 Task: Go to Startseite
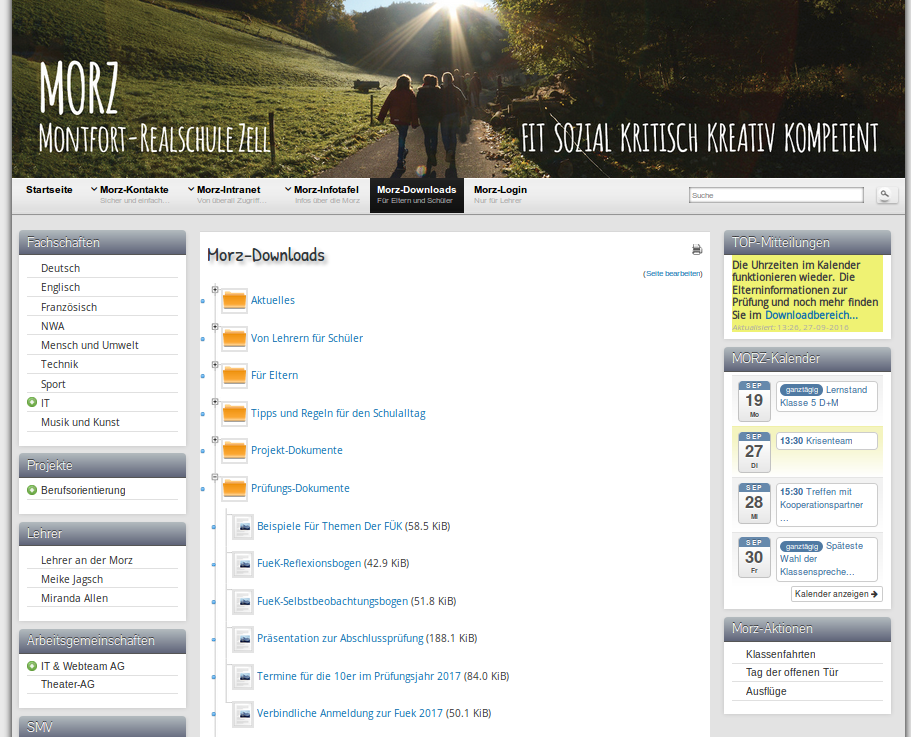pos(49,190)
